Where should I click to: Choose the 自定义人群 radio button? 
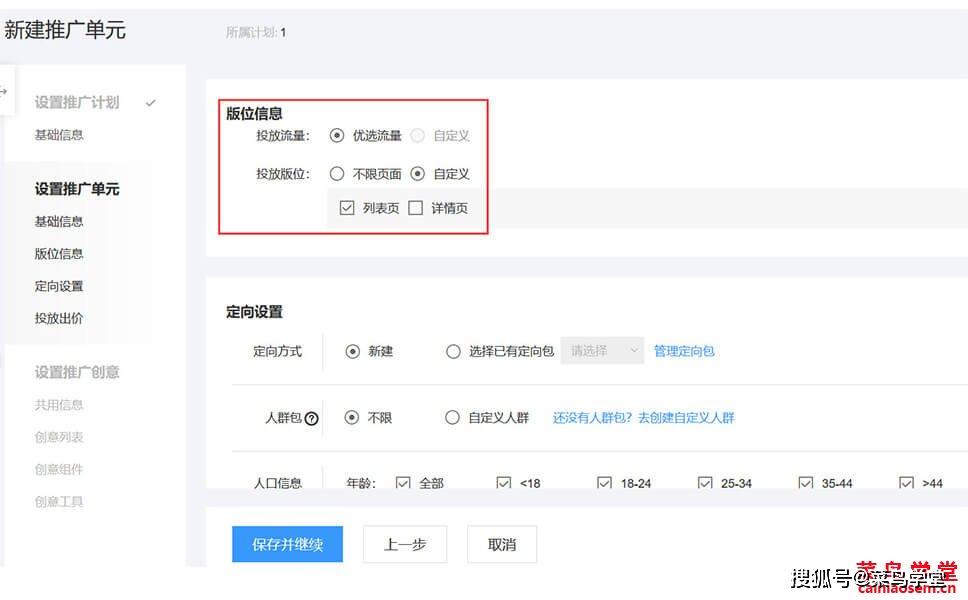(x=453, y=418)
